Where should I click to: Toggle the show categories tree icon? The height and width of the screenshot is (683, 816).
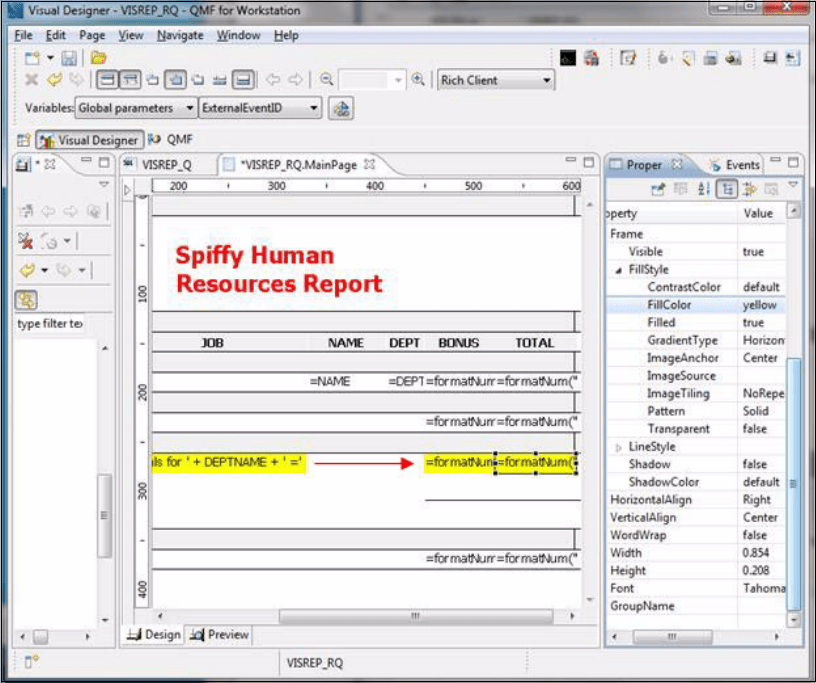(727, 189)
